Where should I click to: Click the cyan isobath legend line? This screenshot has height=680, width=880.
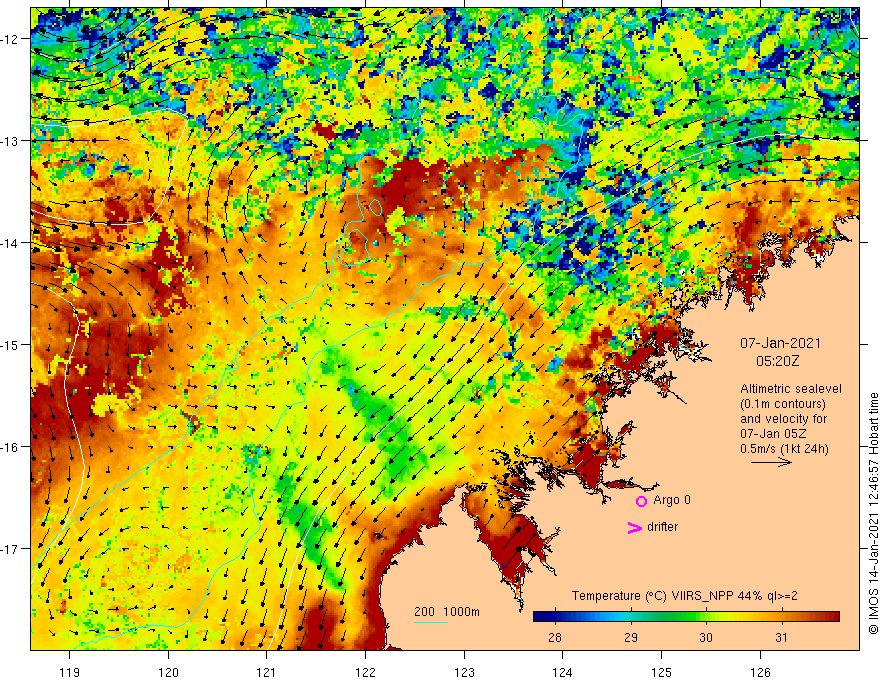431,622
